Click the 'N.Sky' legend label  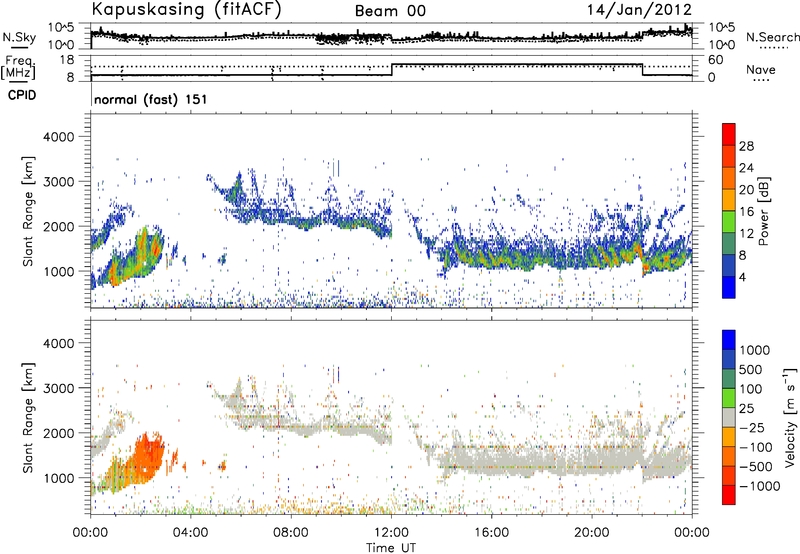[x=19, y=37]
